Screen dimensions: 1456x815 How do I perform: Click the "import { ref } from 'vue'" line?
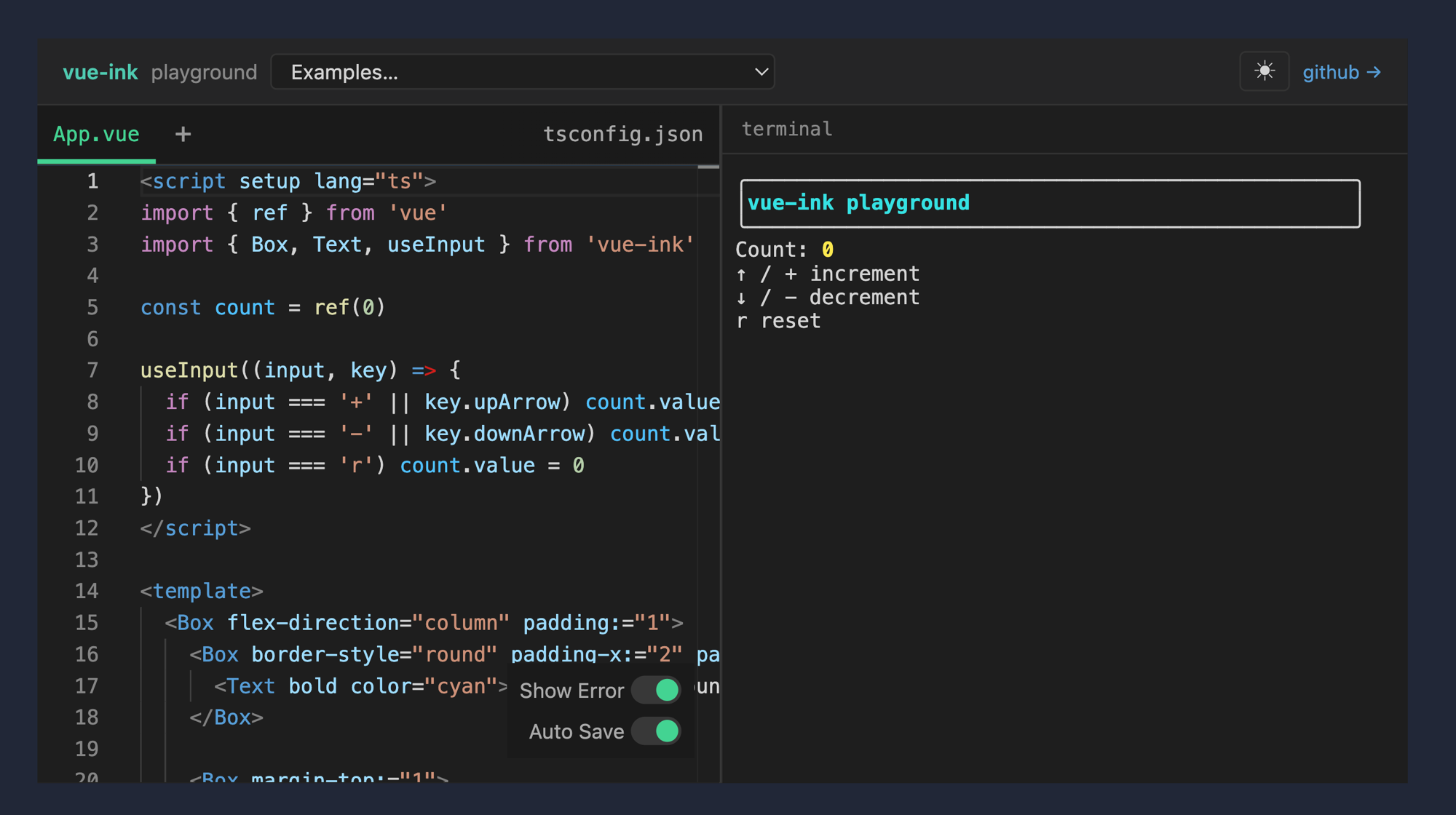coord(294,212)
